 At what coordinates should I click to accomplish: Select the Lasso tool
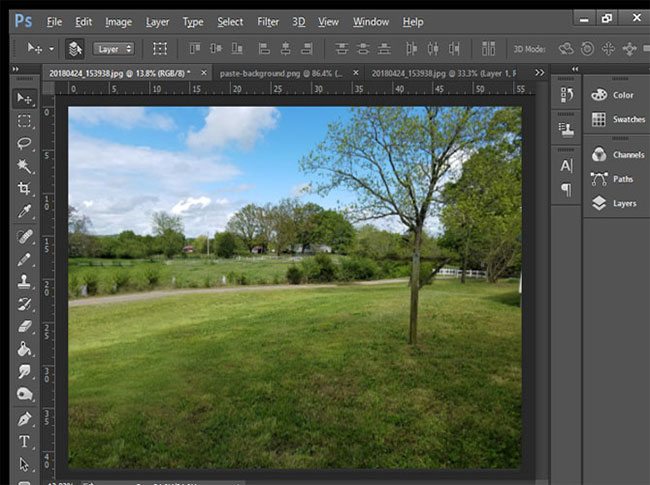click(x=24, y=143)
